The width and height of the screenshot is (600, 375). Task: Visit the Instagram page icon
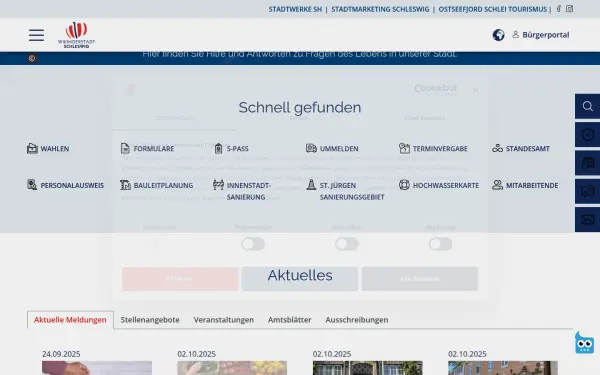(569, 9)
